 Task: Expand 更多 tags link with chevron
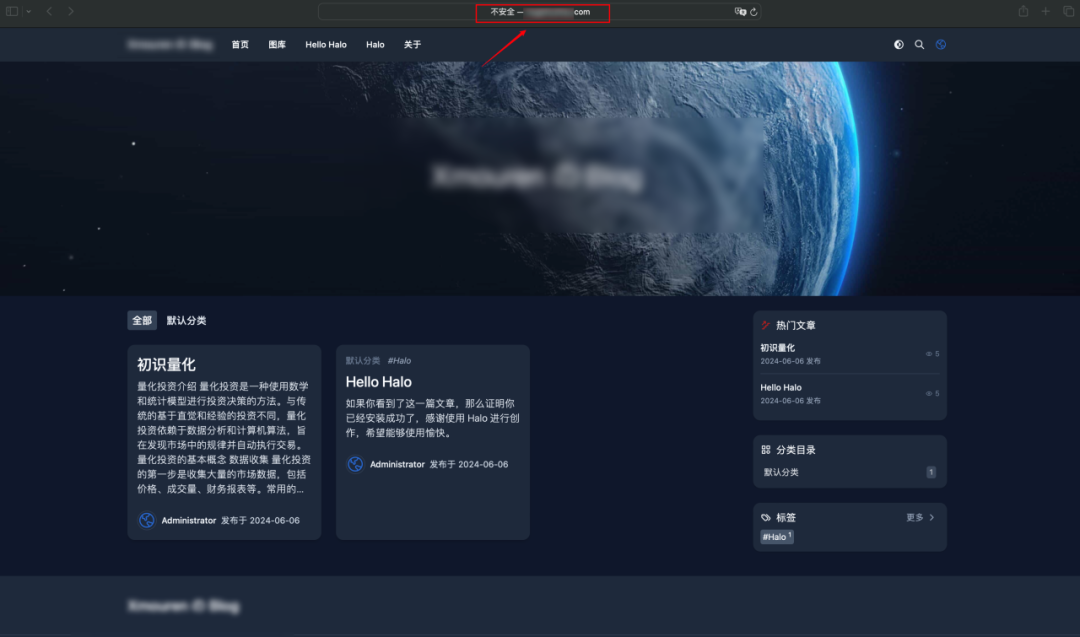(920, 517)
